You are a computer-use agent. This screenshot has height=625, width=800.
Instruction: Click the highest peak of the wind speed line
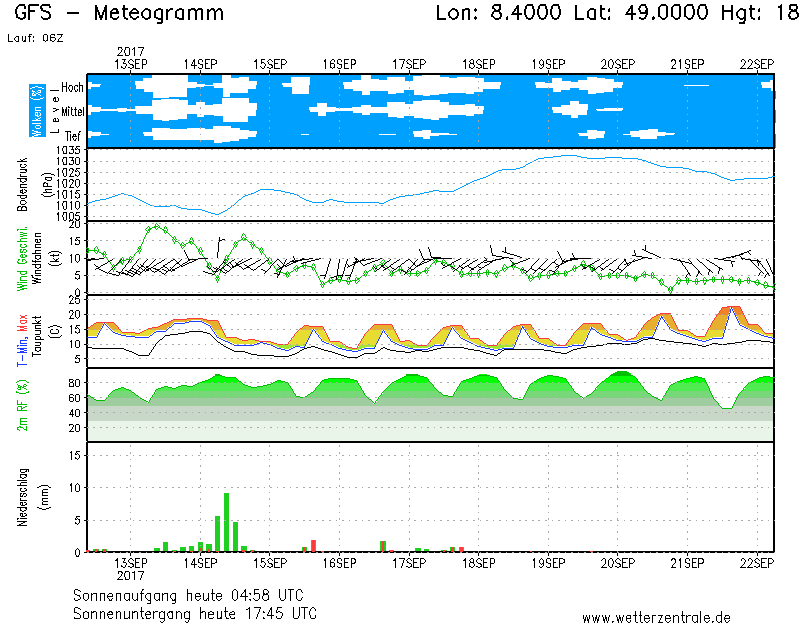[157, 226]
